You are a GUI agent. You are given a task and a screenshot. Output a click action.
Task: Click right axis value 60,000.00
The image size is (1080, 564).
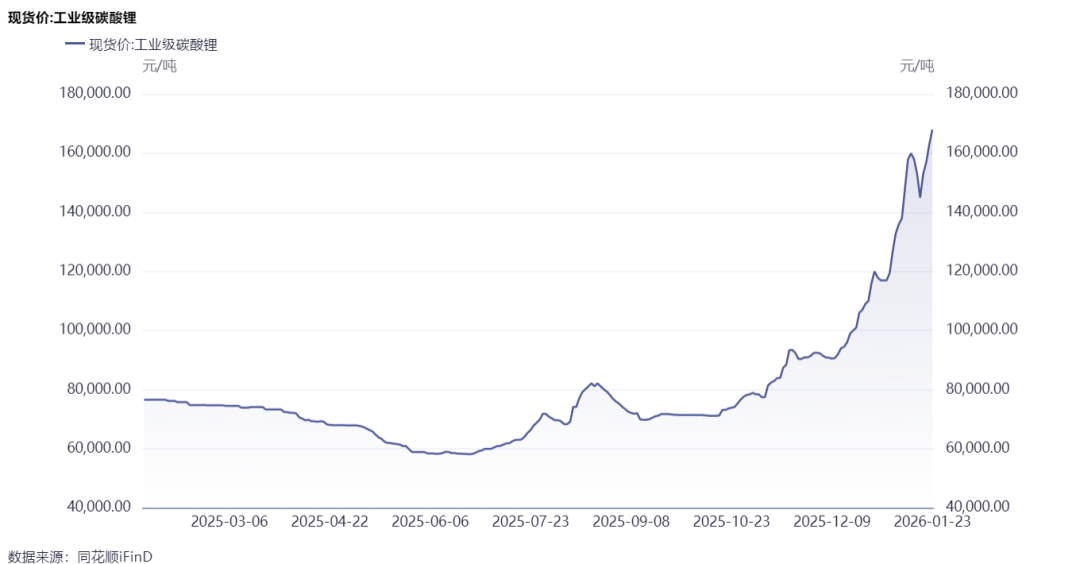point(978,448)
